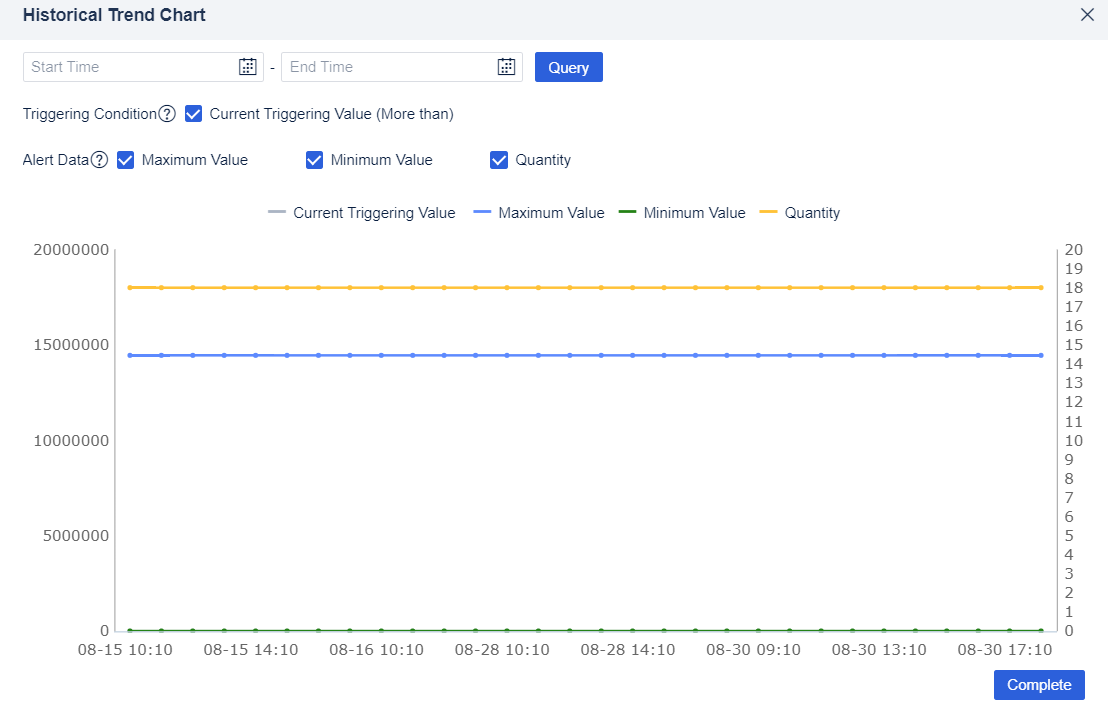Click the Start Time input field
The height and width of the screenshot is (705, 1108).
[x=130, y=66]
